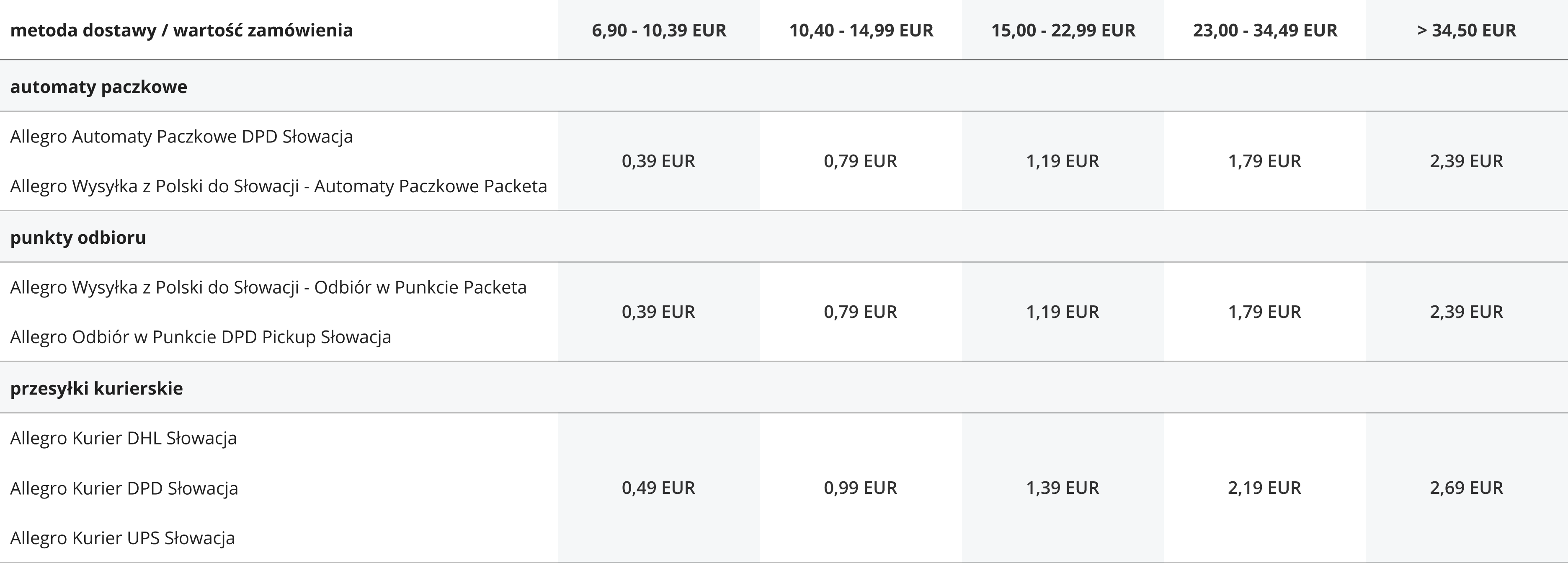Select the 10,40 - 14,99 EUR column header
This screenshot has height=563, width=1568.
861,30
